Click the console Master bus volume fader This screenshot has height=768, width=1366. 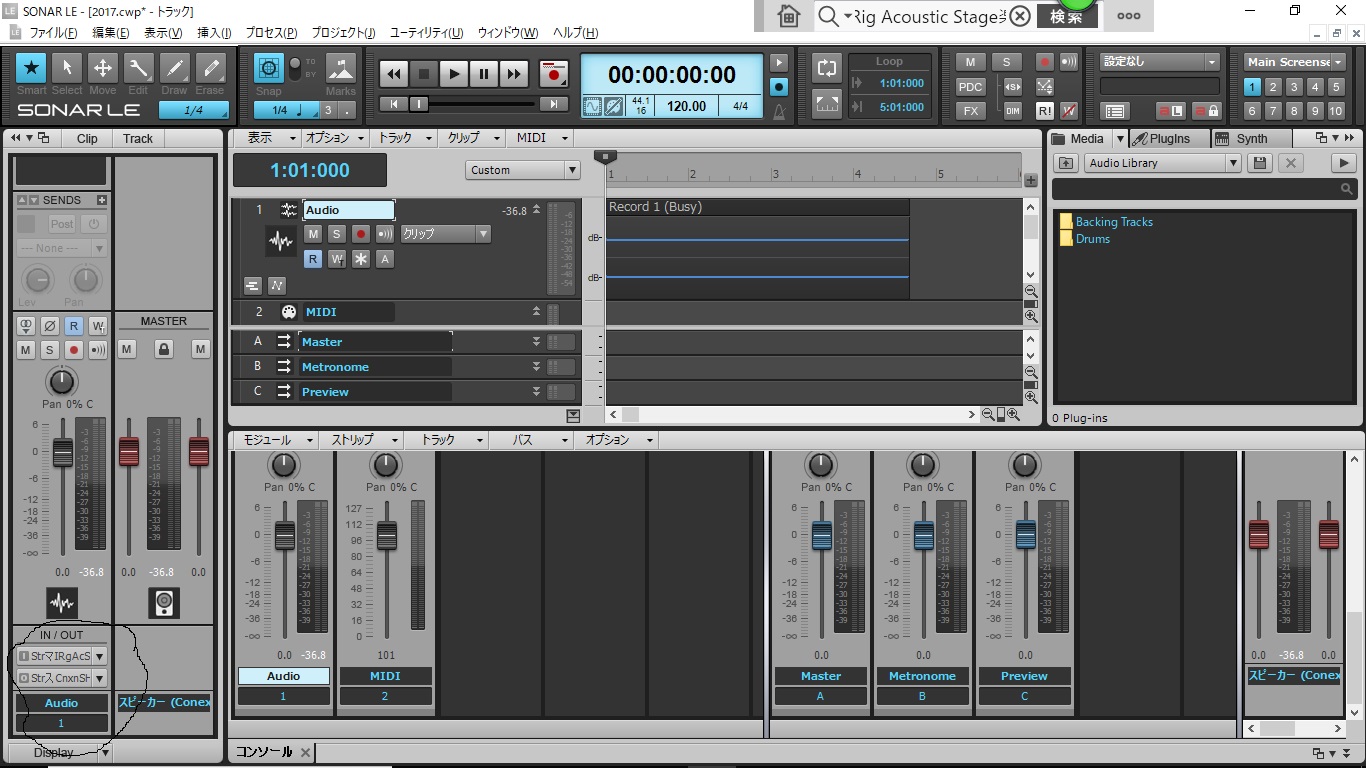pyautogui.click(x=822, y=537)
